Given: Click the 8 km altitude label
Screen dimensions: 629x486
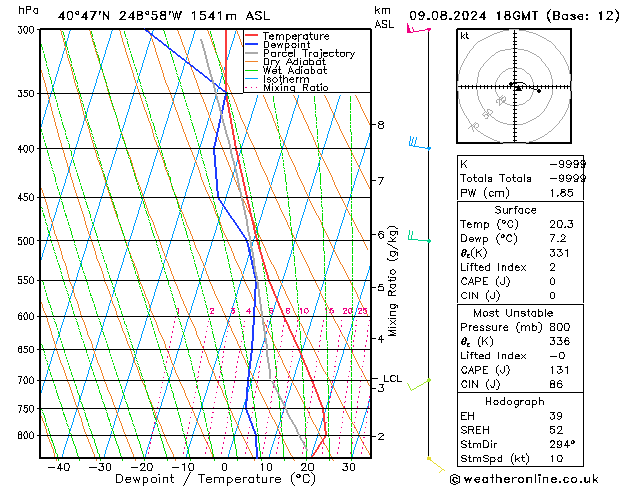Looking at the screenshot, I should [x=381, y=125].
